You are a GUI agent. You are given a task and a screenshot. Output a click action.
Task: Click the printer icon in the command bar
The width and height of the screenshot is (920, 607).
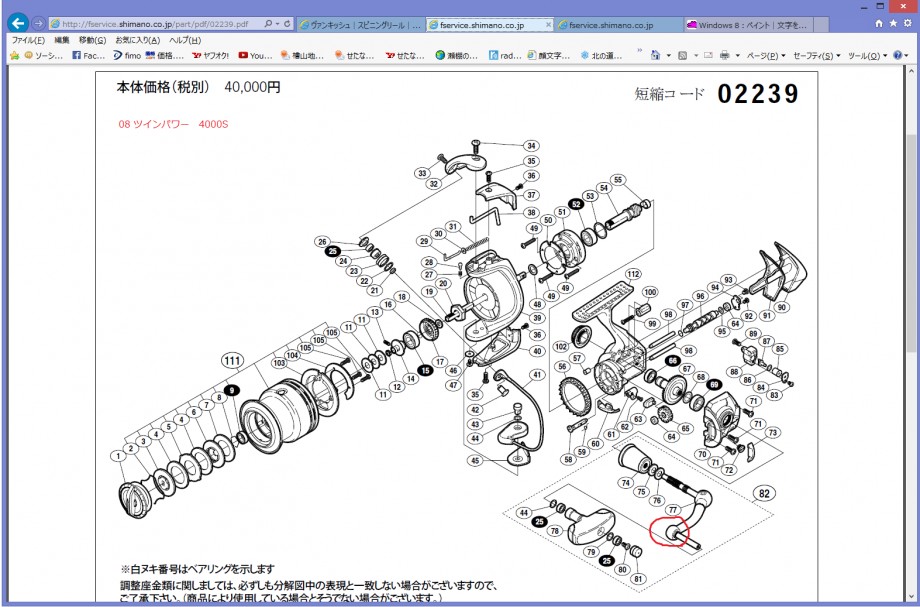(725, 55)
